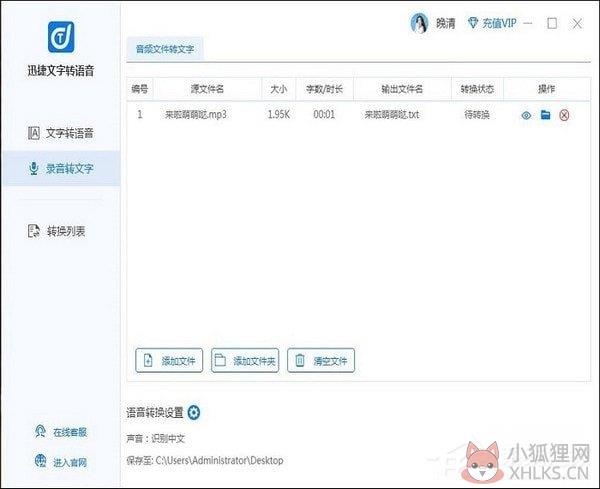Click the 待转换 status cell
Image resolution: width=600 pixels, height=489 pixels.
tap(477, 114)
